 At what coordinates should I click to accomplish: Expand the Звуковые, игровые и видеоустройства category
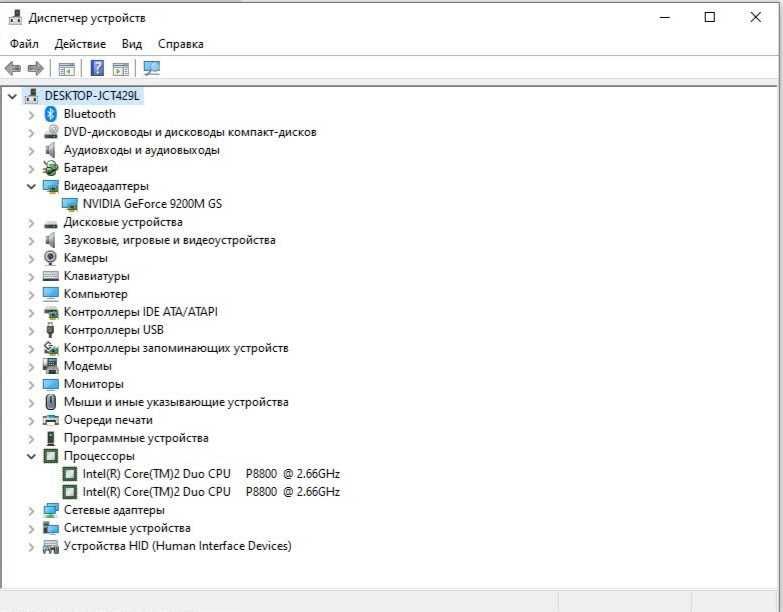tap(31, 241)
